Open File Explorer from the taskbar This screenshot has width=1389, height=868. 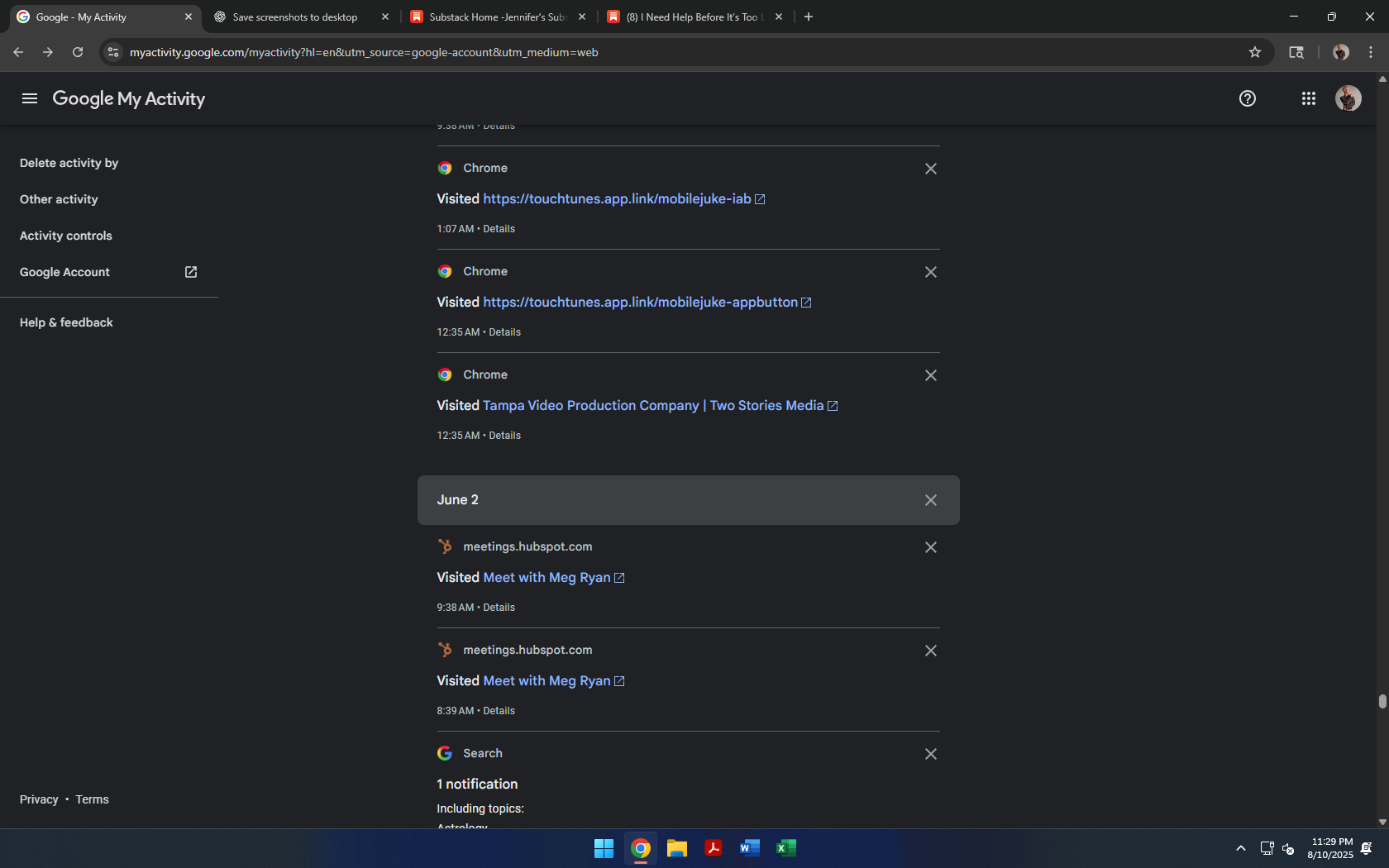(677, 848)
